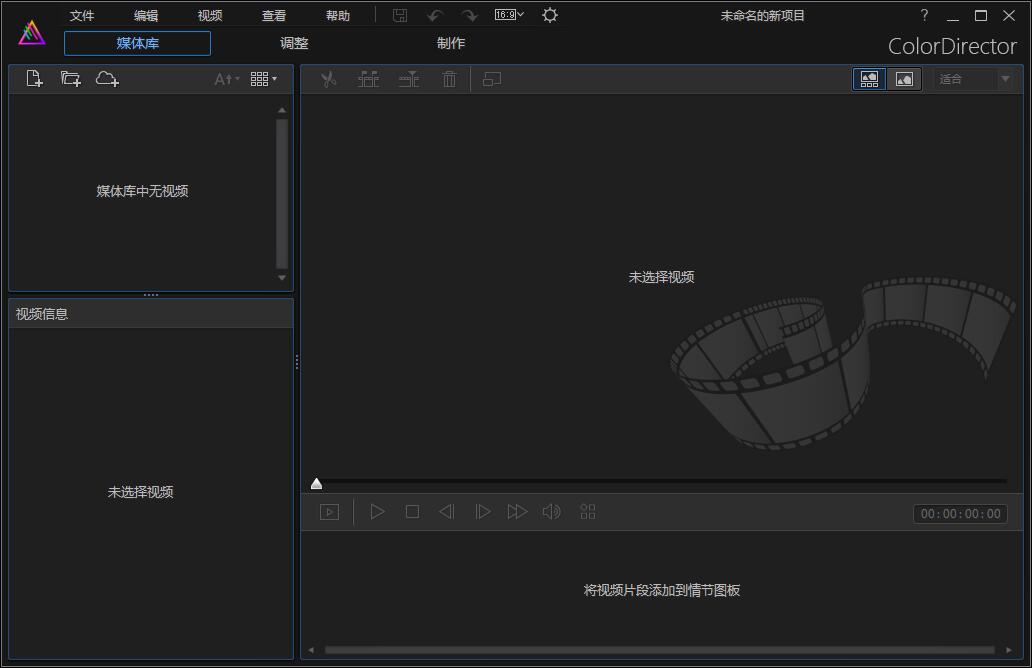Fast forward the video

point(517,512)
